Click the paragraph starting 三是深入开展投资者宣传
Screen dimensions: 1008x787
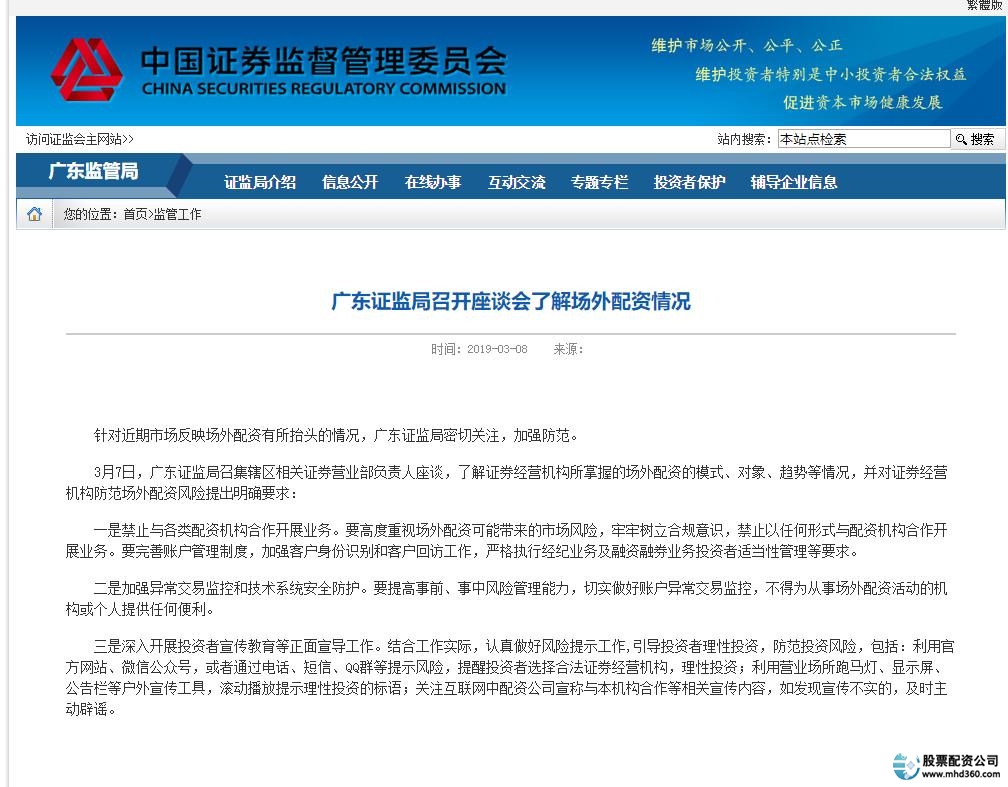pyautogui.click(x=510, y=678)
